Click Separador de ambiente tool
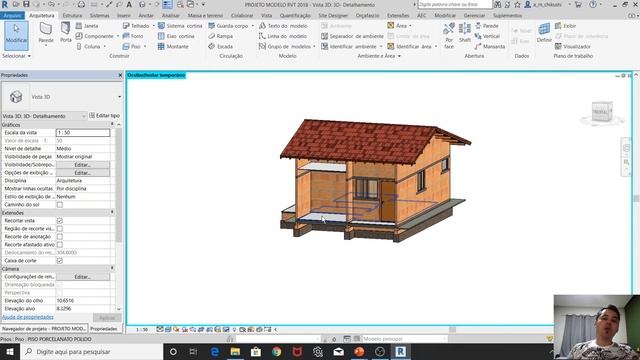Screen dimensions: 640x360 pyautogui.click(x=352, y=36)
